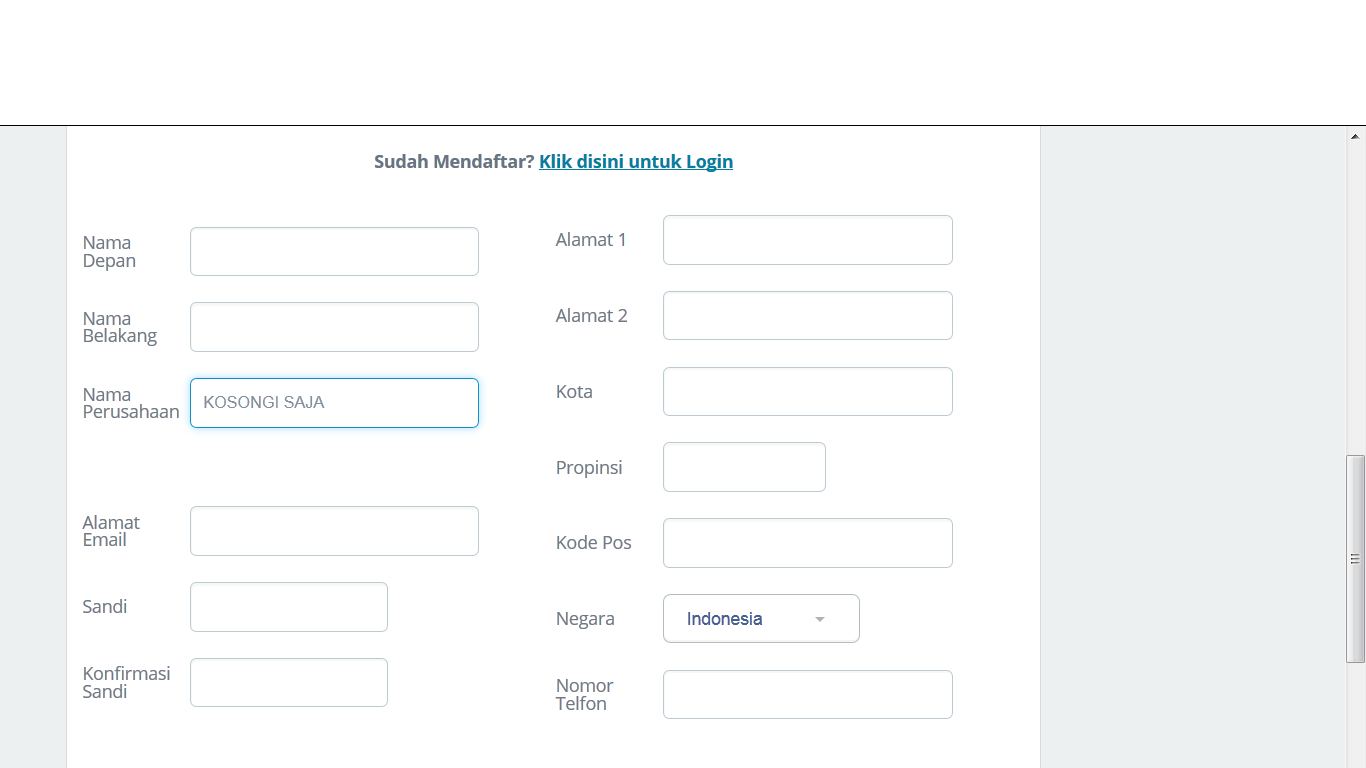Click the scrollbar track above the thumb
The image size is (1366, 768).
(x=1356, y=300)
